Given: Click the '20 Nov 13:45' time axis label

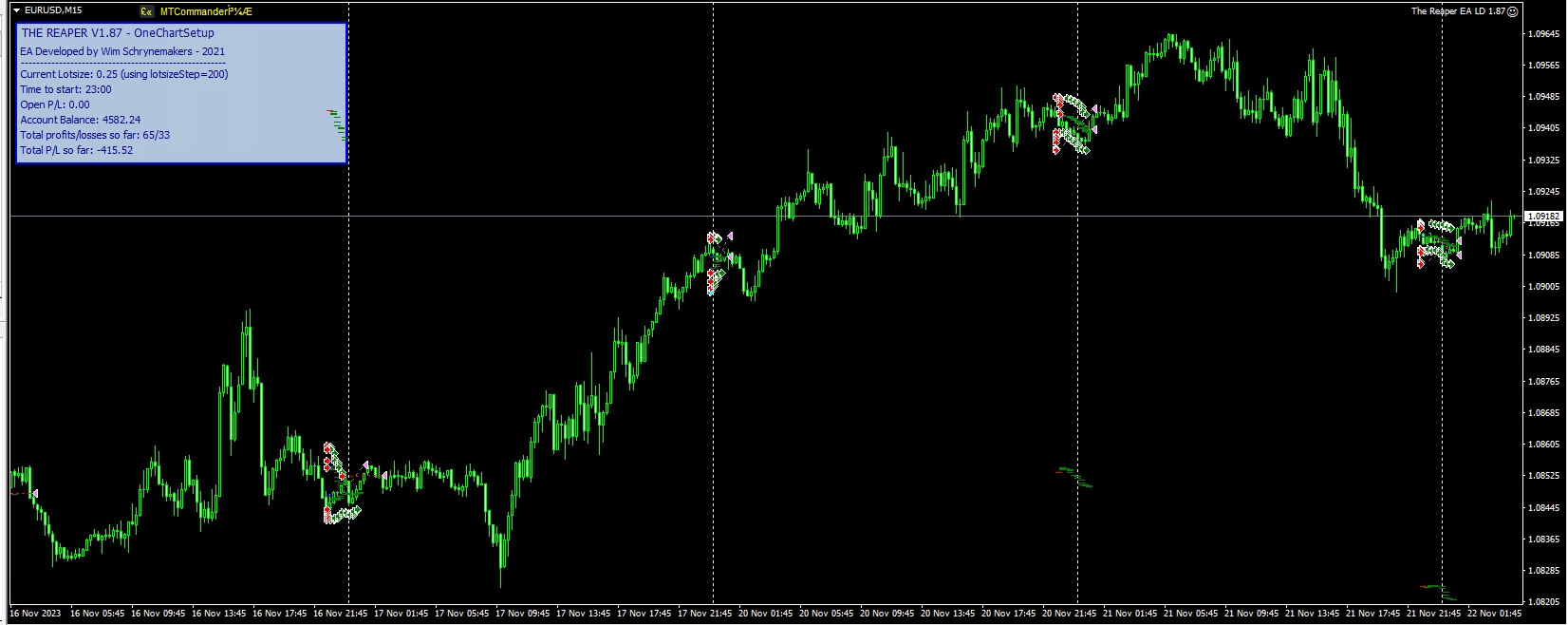Looking at the screenshot, I should (947, 613).
